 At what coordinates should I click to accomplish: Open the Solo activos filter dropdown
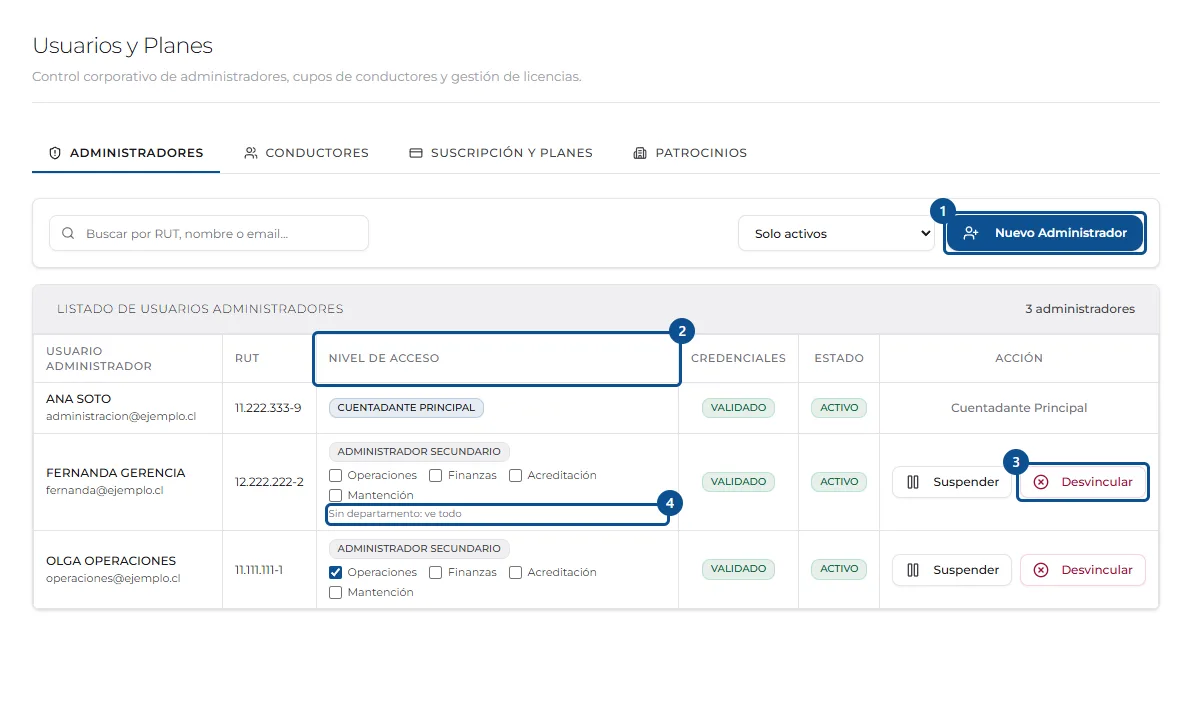(x=836, y=233)
